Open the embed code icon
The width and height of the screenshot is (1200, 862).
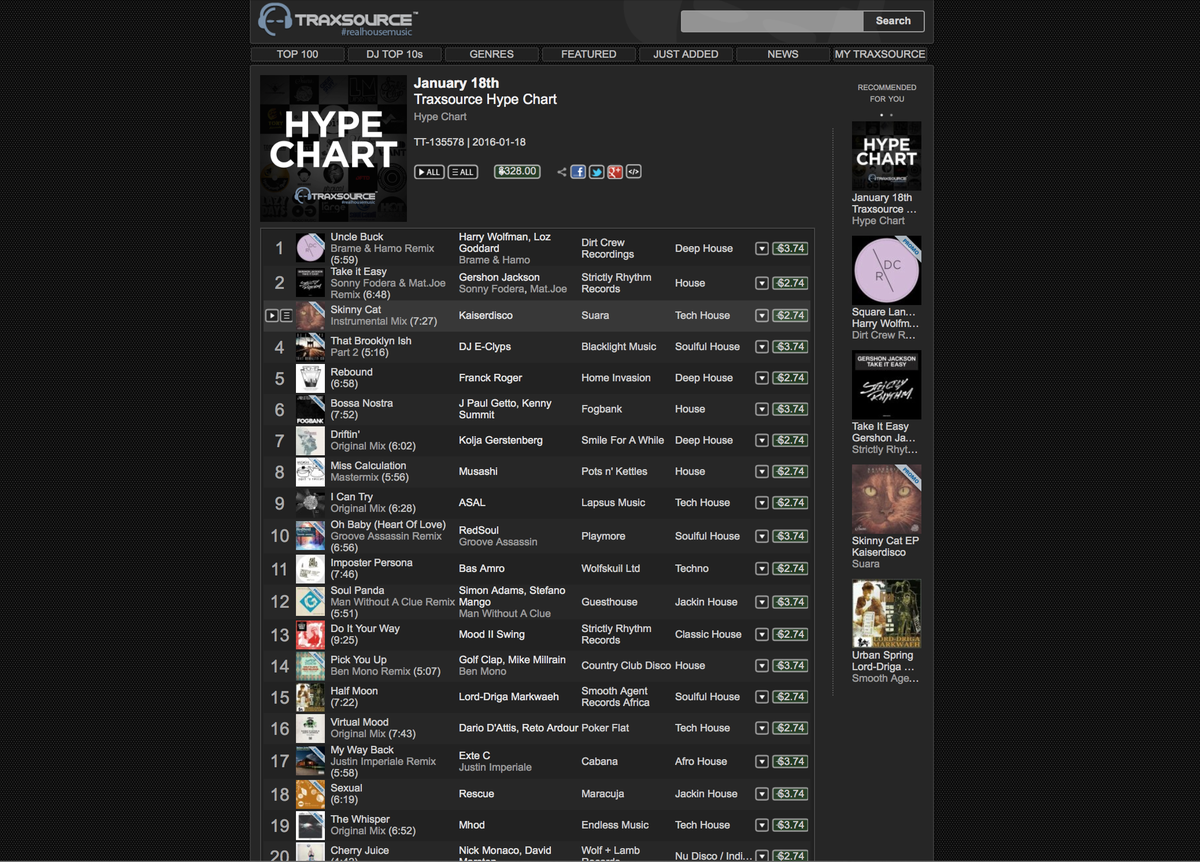[x=633, y=172]
